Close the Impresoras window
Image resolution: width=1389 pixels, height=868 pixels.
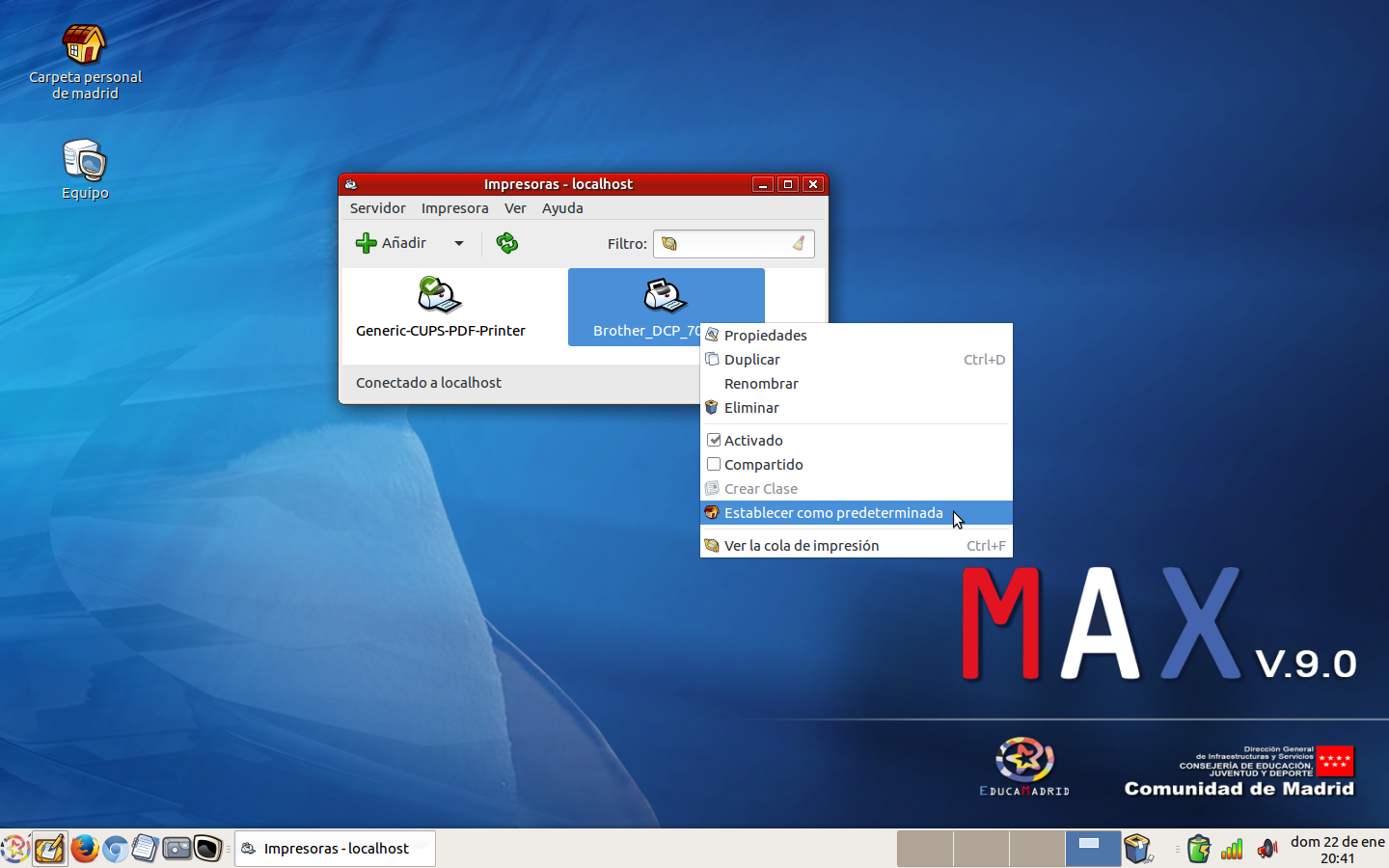click(x=813, y=184)
